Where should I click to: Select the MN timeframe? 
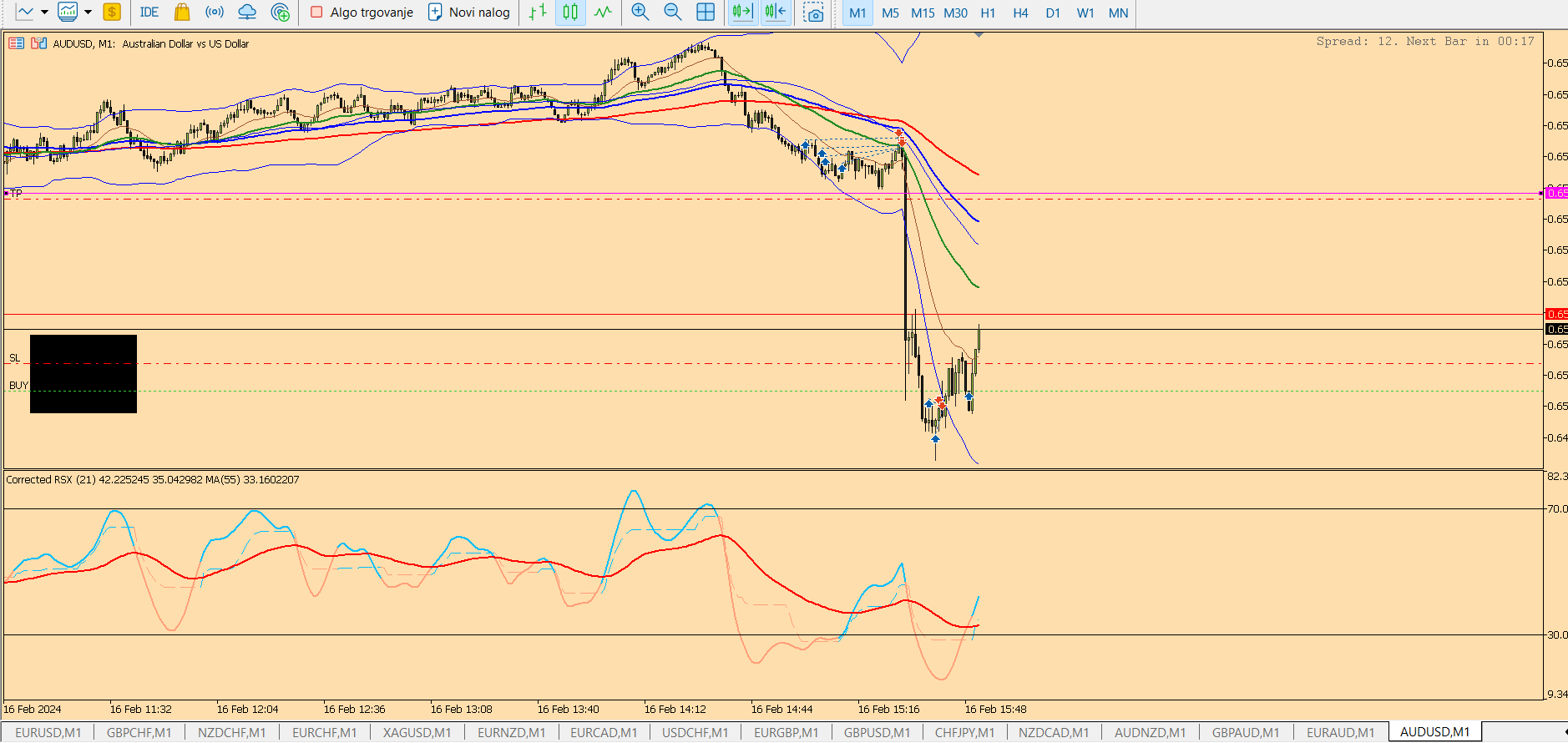tap(1118, 13)
